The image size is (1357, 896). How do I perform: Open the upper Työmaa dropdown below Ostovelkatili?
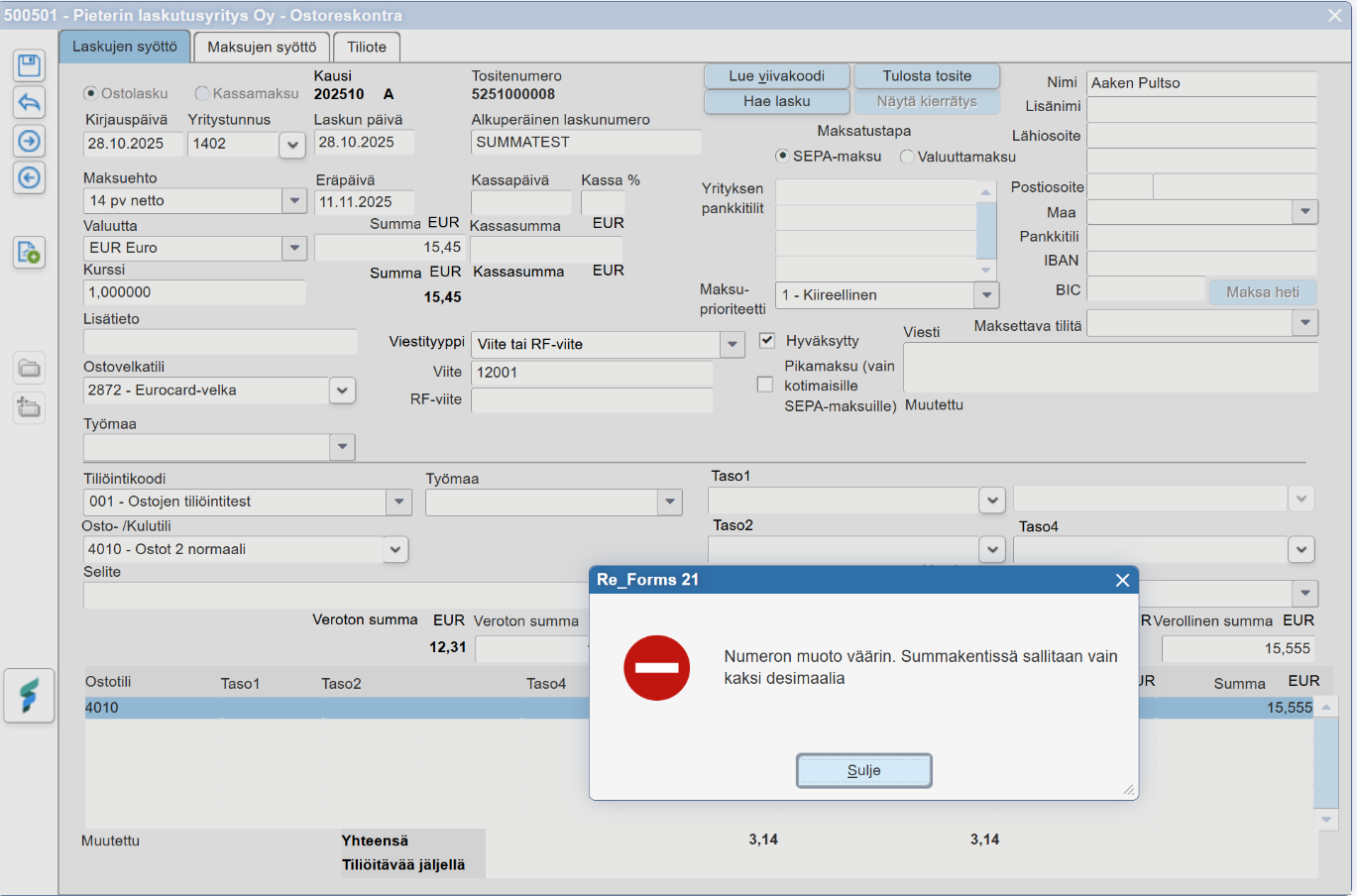click(x=342, y=447)
